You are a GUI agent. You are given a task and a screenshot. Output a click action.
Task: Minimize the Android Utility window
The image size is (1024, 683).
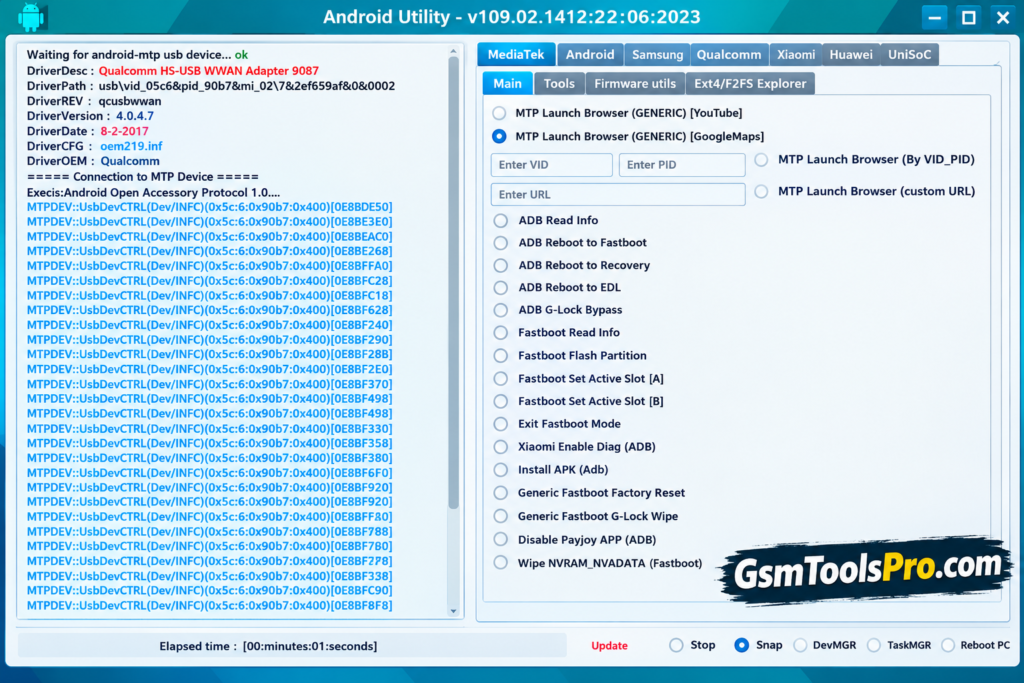(935, 17)
